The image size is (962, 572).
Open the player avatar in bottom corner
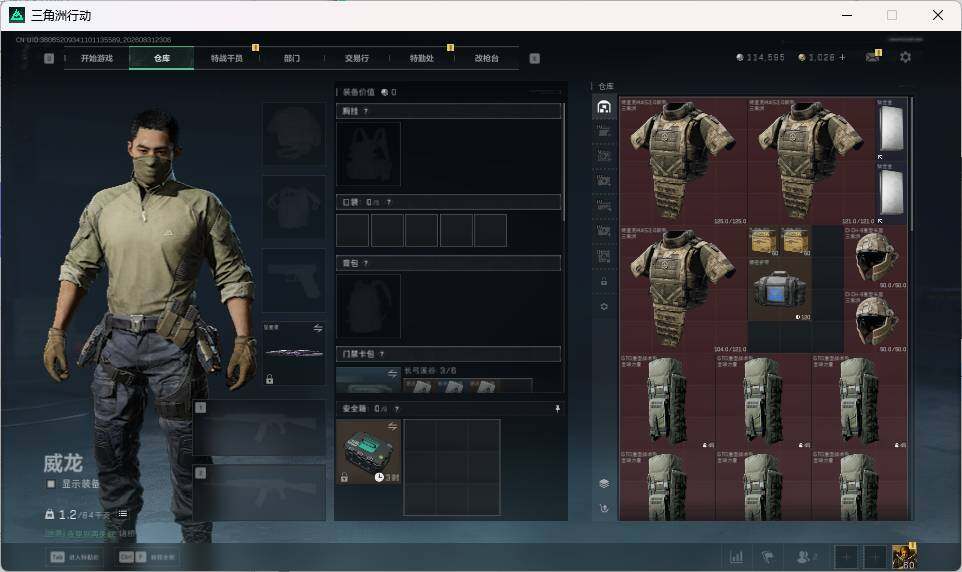click(x=904, y=556)
